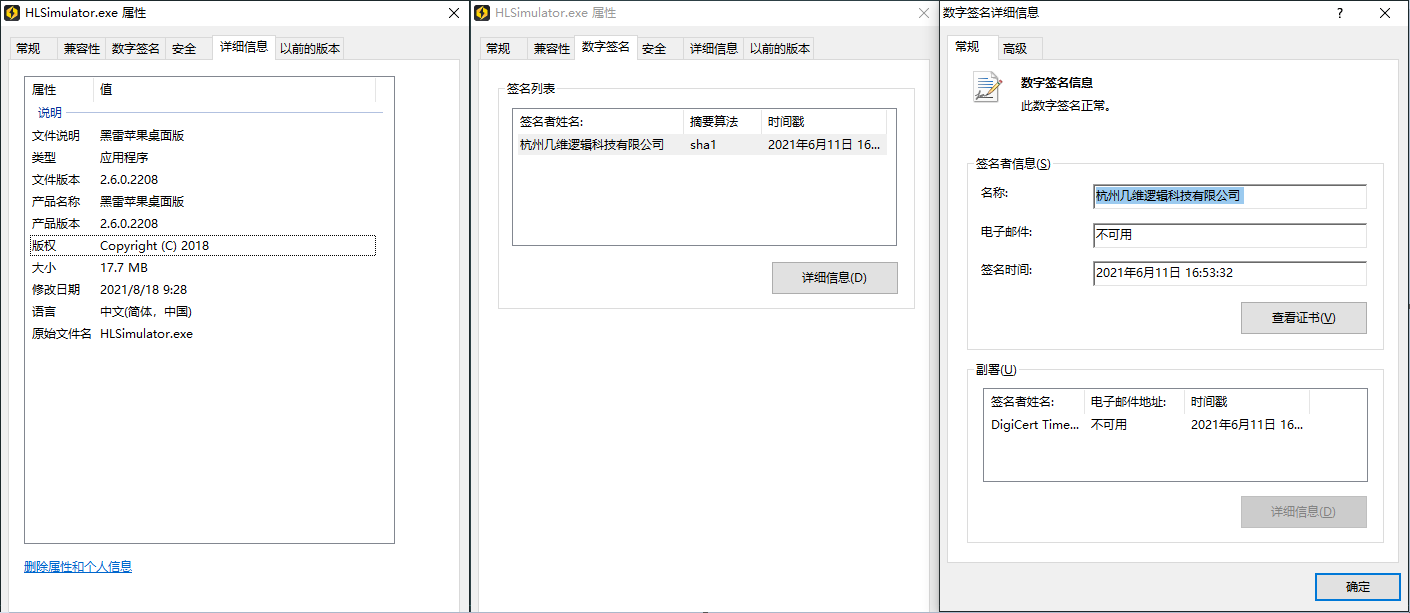
Task: Click the help question mark button
Action: [1339, 13]
